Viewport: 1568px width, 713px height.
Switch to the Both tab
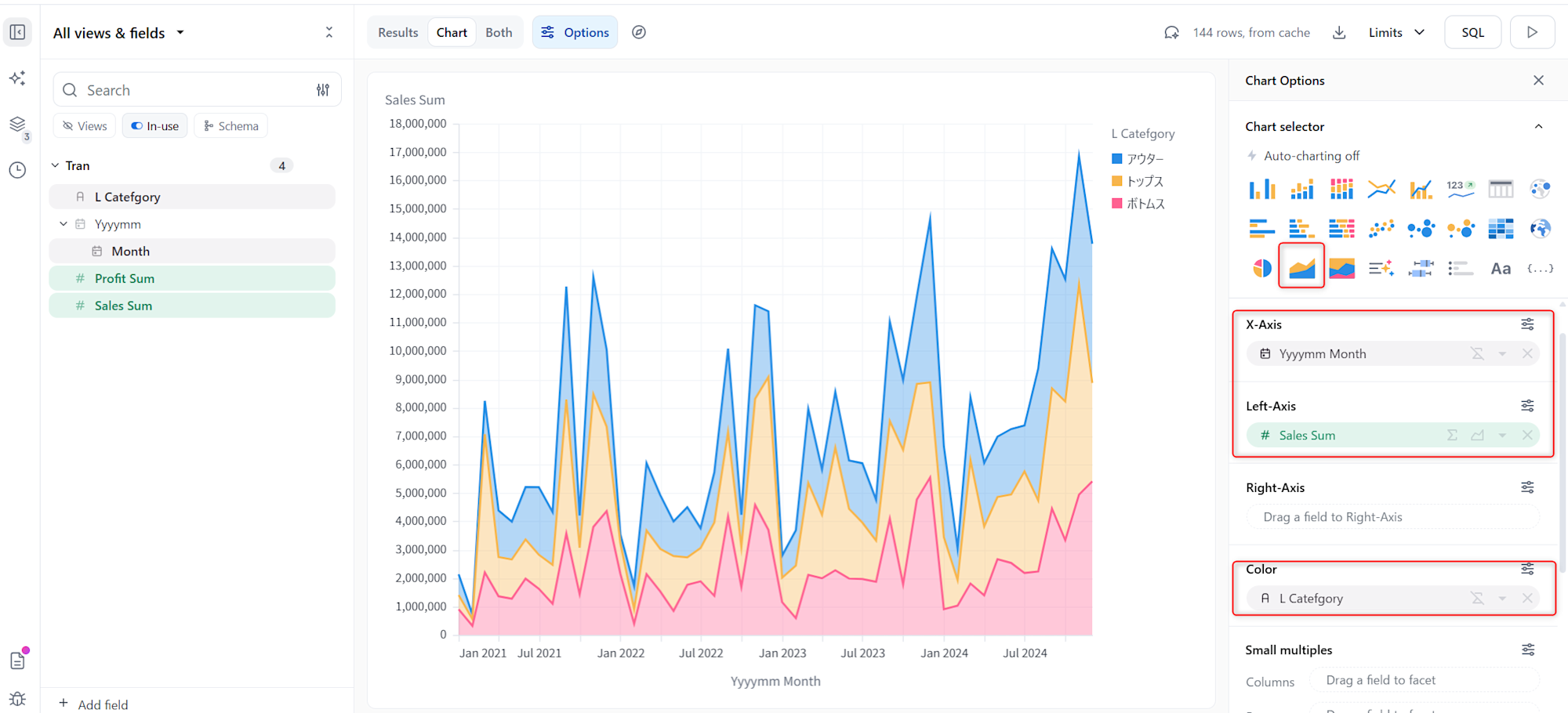click(499, 32)
